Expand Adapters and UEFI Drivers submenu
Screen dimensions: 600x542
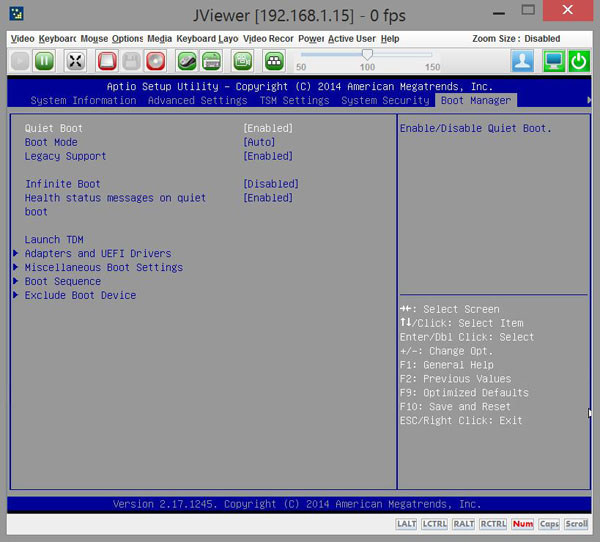tap(97, 254)
